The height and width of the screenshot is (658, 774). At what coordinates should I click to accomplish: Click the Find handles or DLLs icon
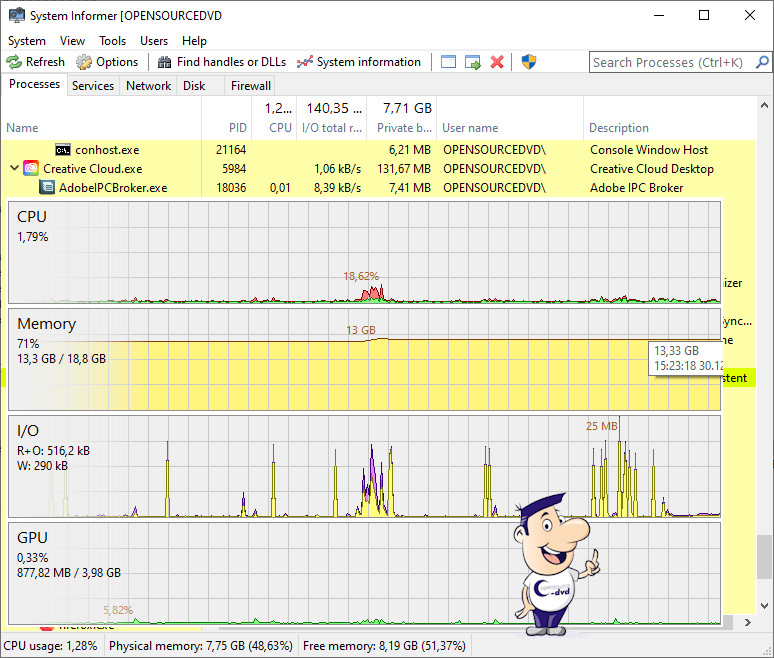[x=165, y=62]
